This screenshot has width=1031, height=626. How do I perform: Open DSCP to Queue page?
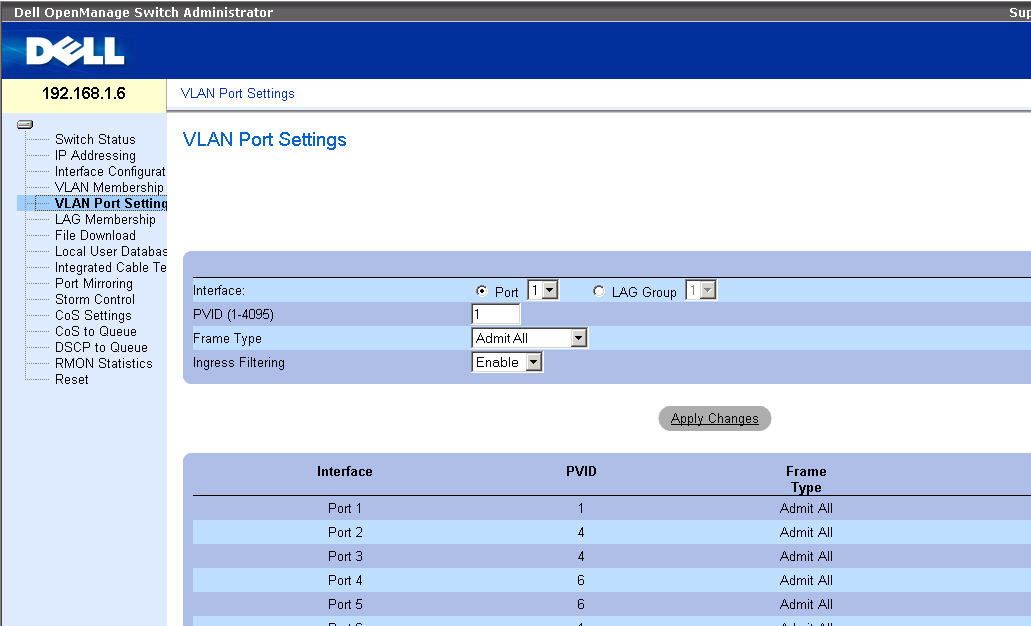click(101, 347)
